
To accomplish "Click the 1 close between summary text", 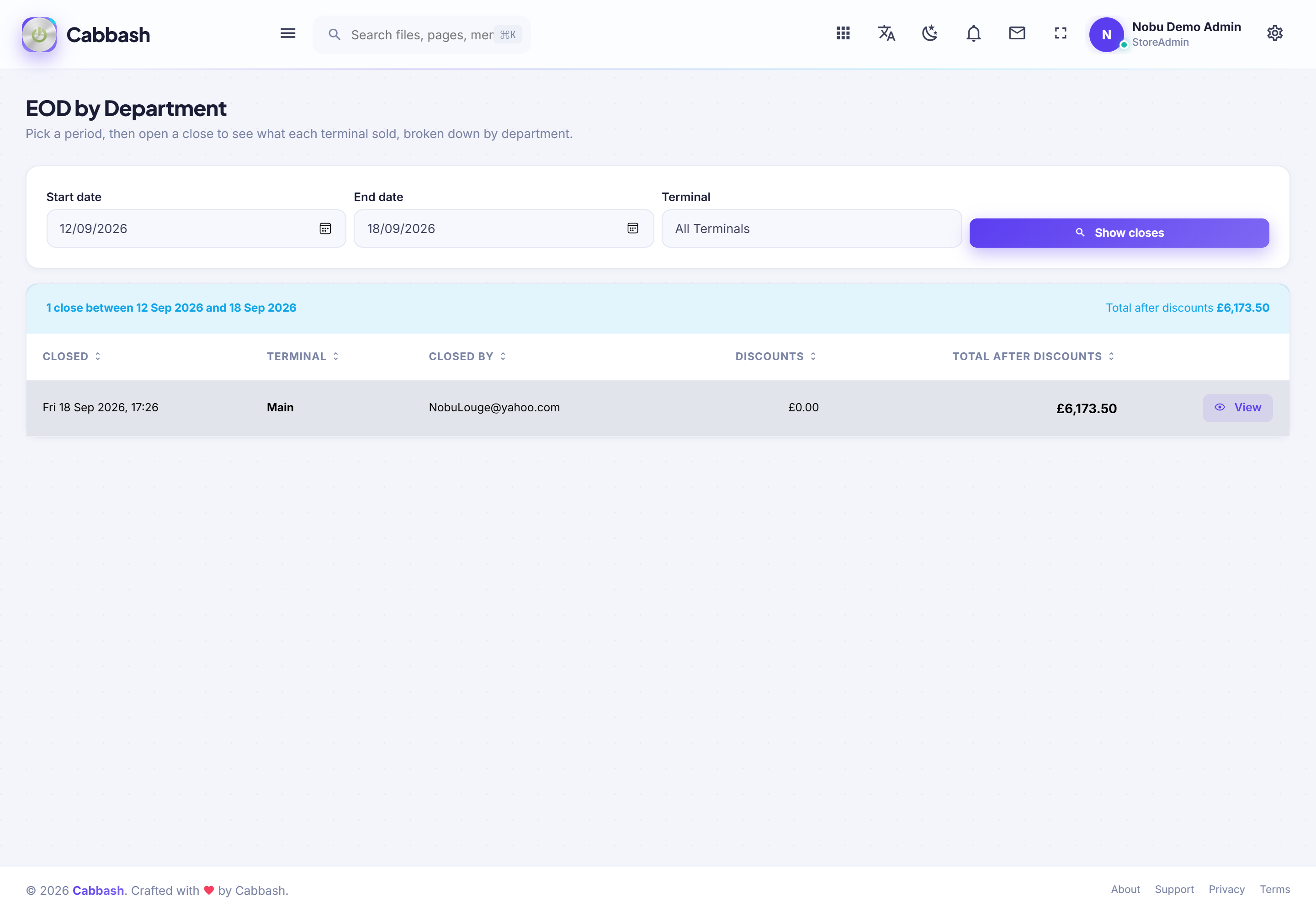I will pyautogui.click(x=171, y=308).
